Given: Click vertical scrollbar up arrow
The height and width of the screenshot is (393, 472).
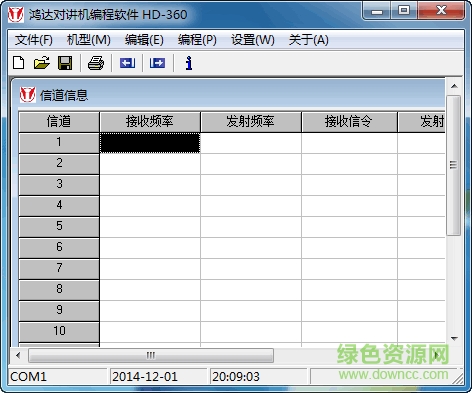Looking at the screenshot, I should tap(454, 86).
